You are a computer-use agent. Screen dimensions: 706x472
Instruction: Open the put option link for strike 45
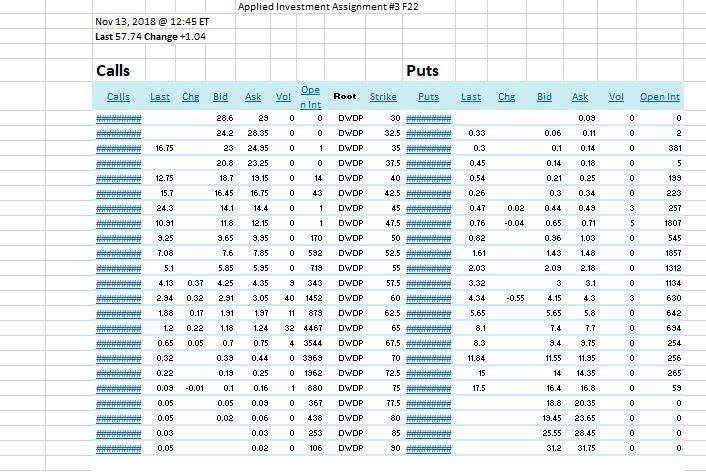point(429,208)
